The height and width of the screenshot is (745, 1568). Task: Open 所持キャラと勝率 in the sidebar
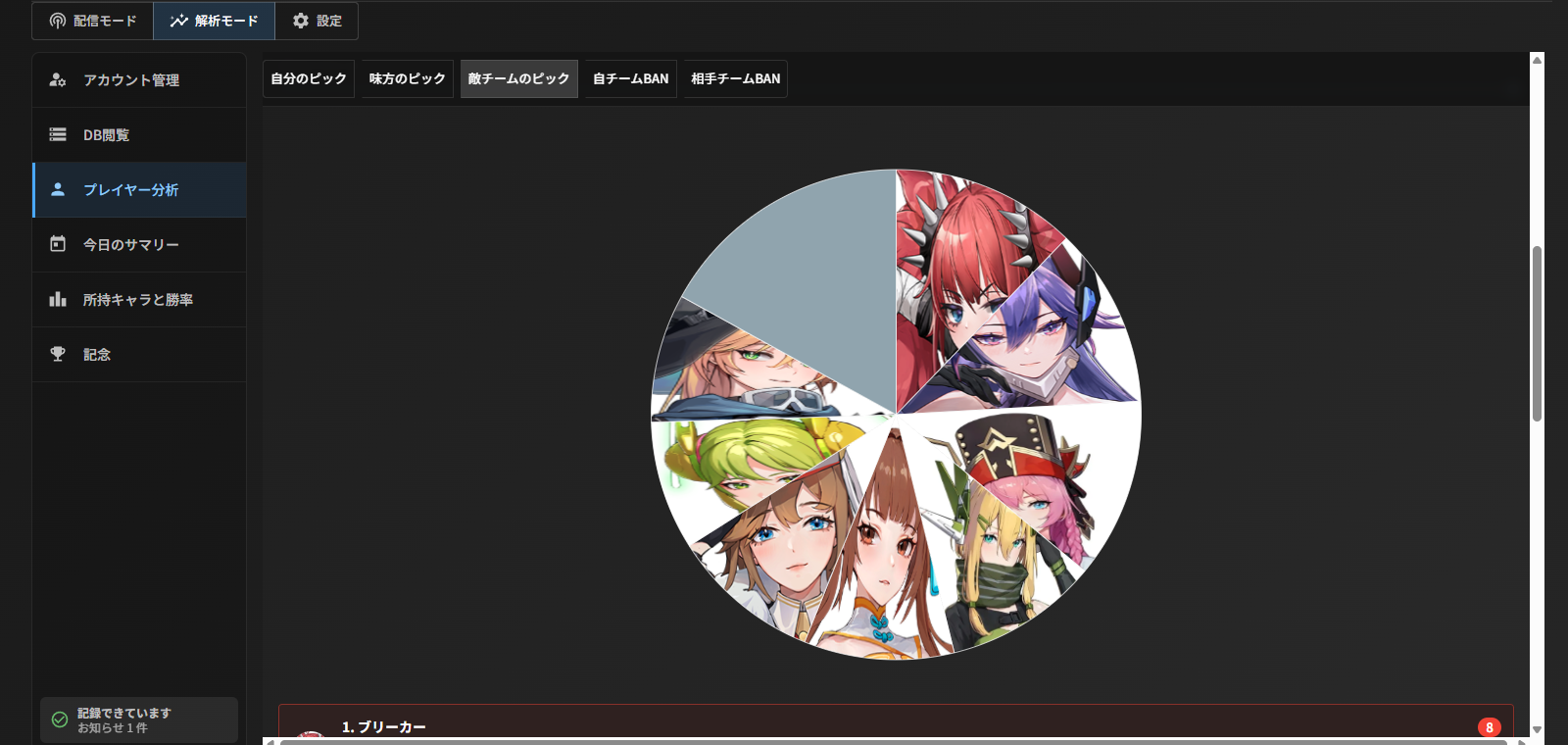[139, 299]
